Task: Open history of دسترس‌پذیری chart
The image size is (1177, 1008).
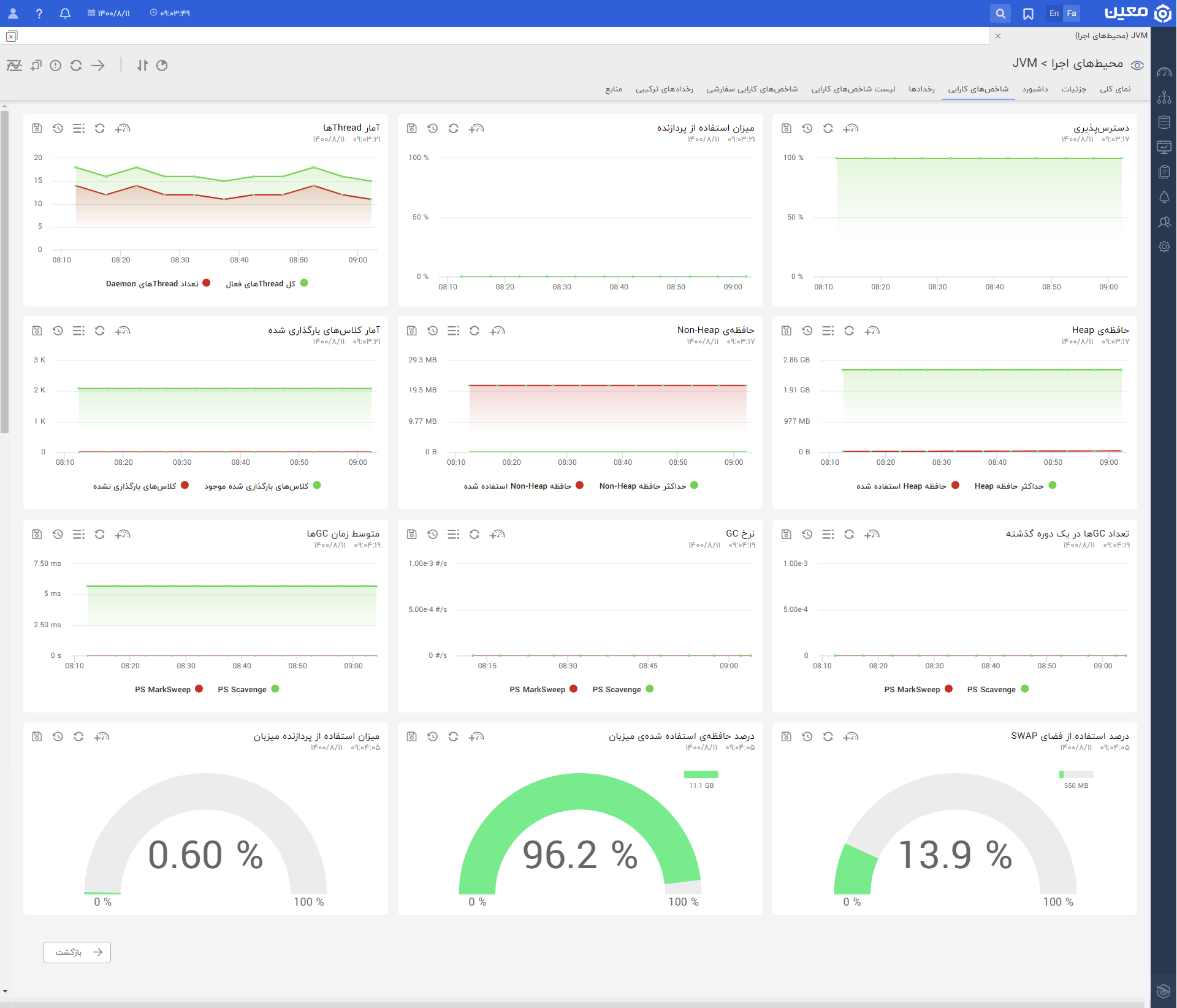Action: tap(807, 128)
